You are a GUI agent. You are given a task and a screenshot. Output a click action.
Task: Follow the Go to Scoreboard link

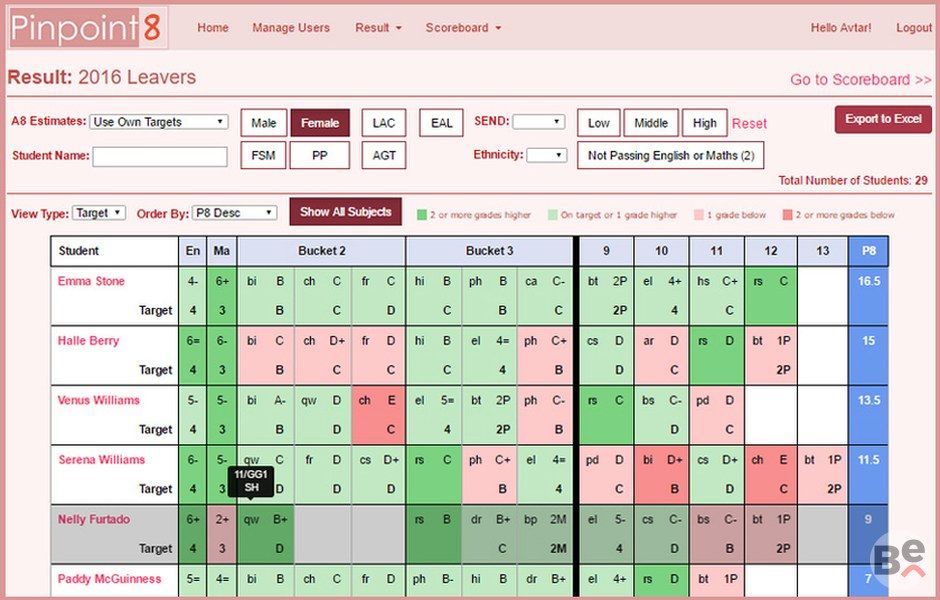pyautogui.click(x=860, y=80)
